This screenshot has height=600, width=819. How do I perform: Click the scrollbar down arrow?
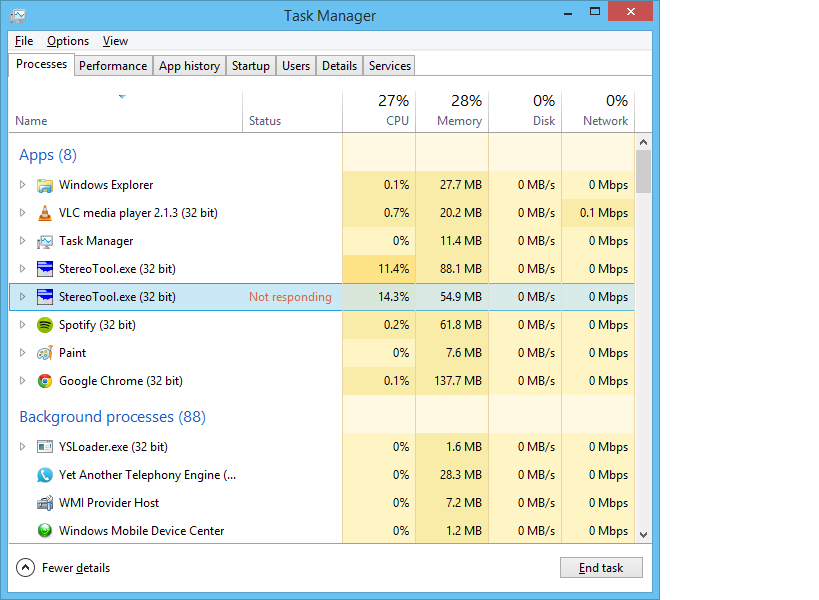click(x=644, y=535)
